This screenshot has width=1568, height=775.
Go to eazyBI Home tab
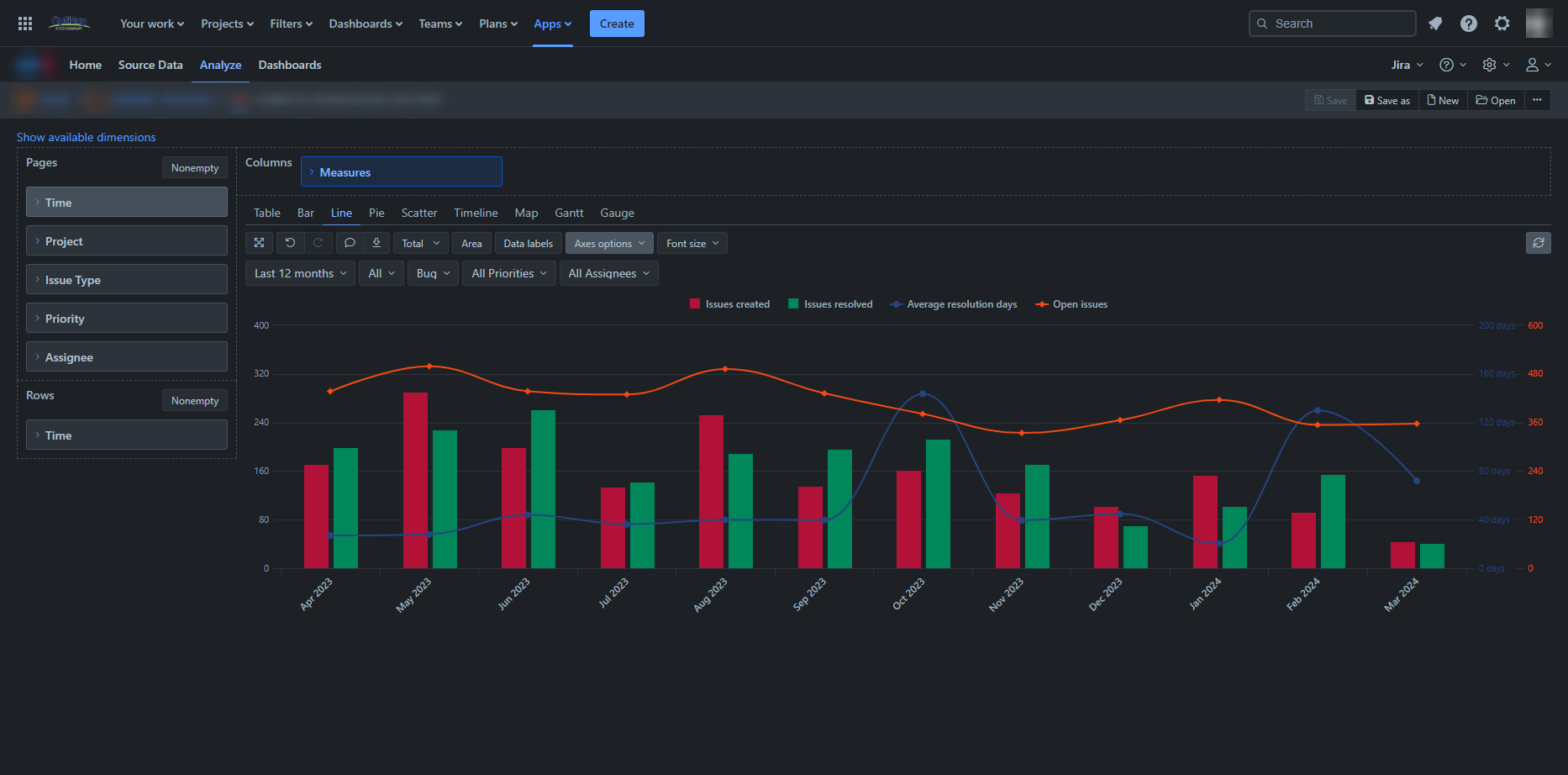(x=86, y=65)
